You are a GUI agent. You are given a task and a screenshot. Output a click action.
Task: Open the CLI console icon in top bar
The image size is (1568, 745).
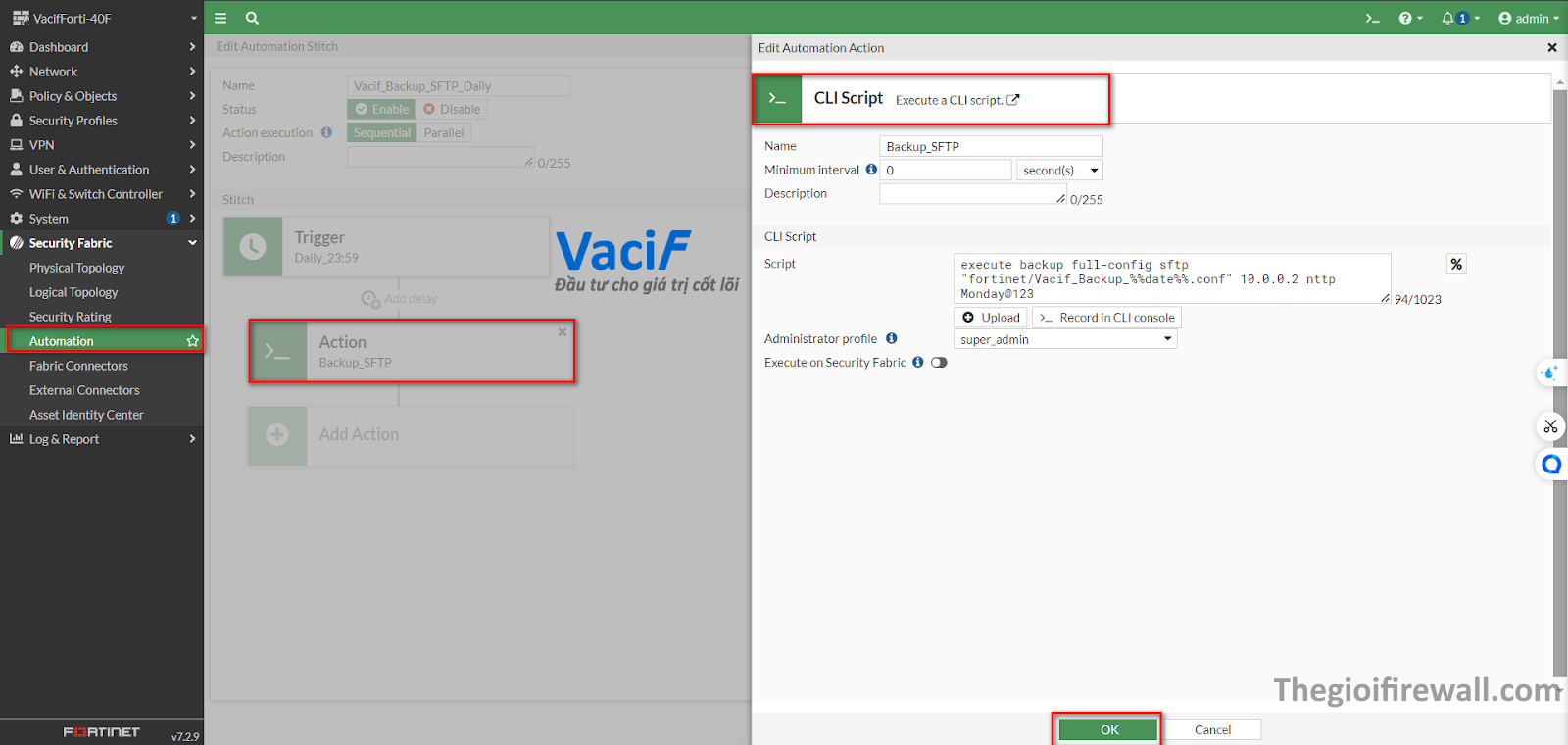coord(1372,18)
